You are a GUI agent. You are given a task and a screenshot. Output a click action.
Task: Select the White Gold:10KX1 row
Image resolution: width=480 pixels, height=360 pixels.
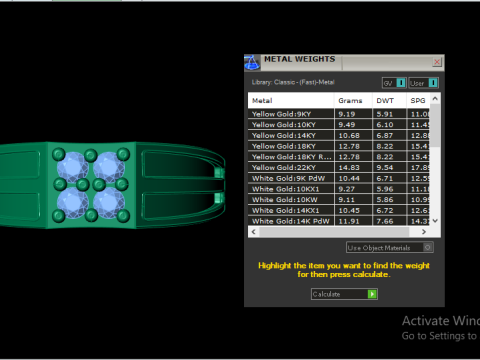coord(338,189)
